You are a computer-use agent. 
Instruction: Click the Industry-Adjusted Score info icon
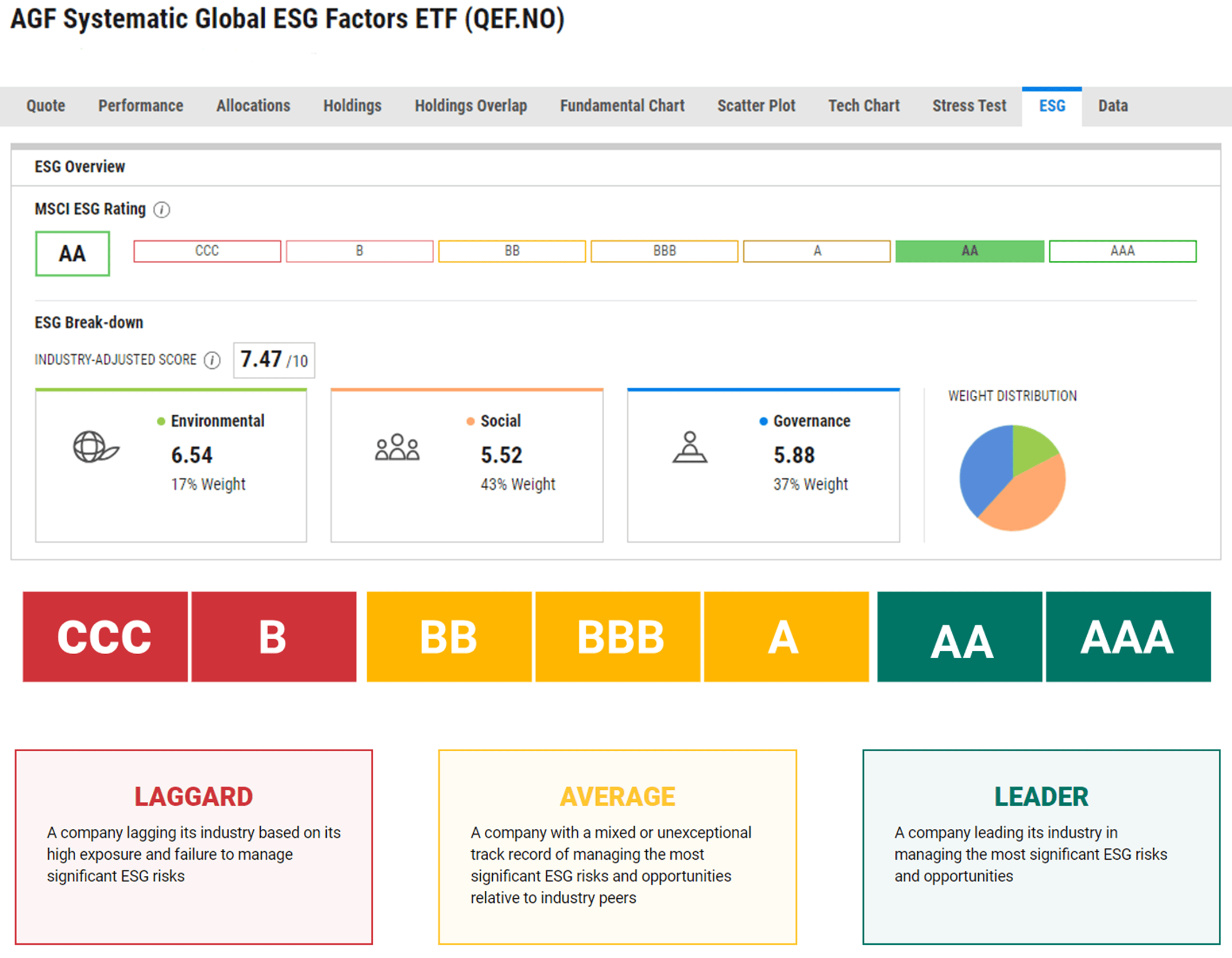[x=212, y=360]
